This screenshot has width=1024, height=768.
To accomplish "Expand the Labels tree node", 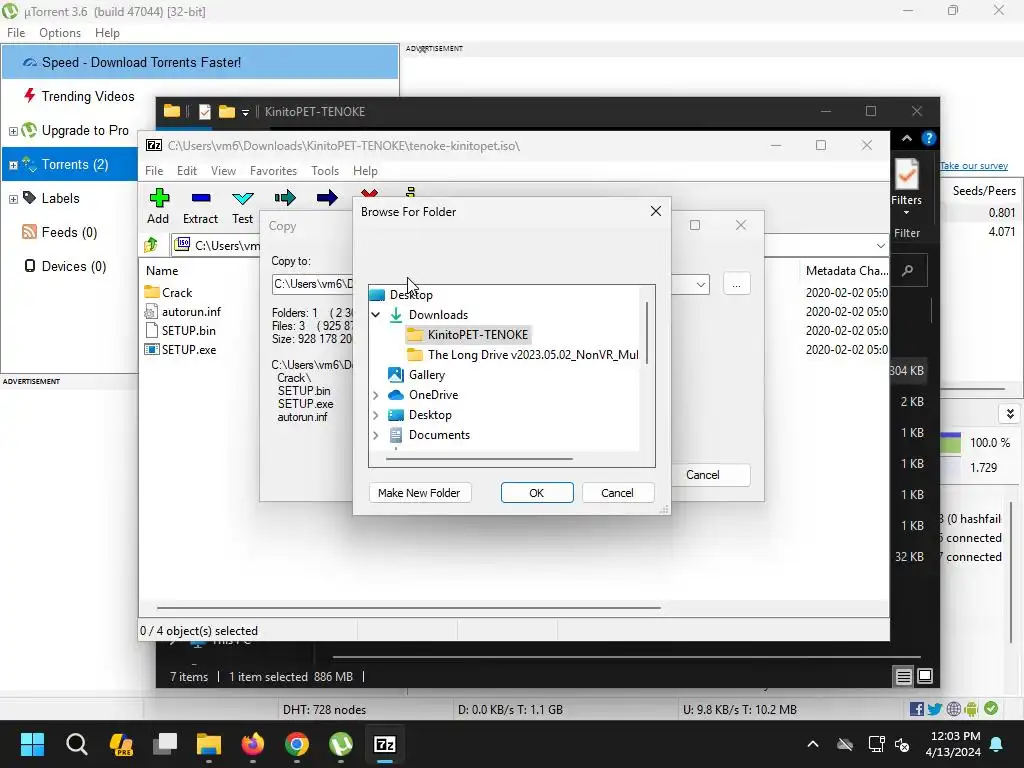I will (13, 199).
